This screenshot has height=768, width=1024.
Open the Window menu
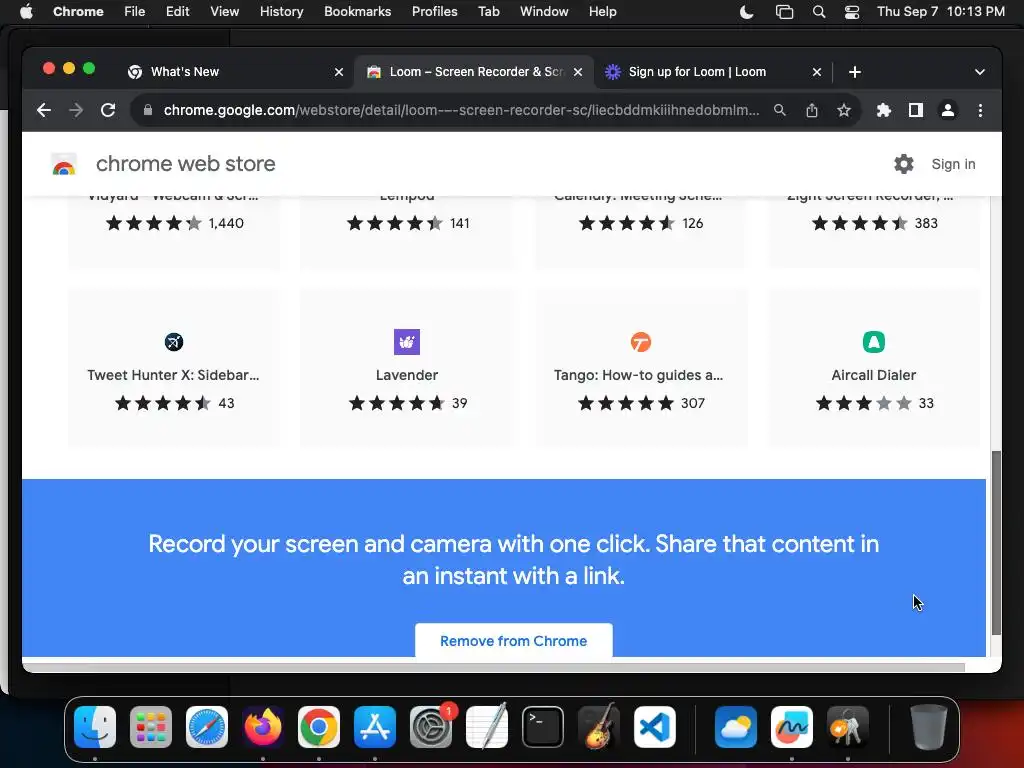point(544,12)
